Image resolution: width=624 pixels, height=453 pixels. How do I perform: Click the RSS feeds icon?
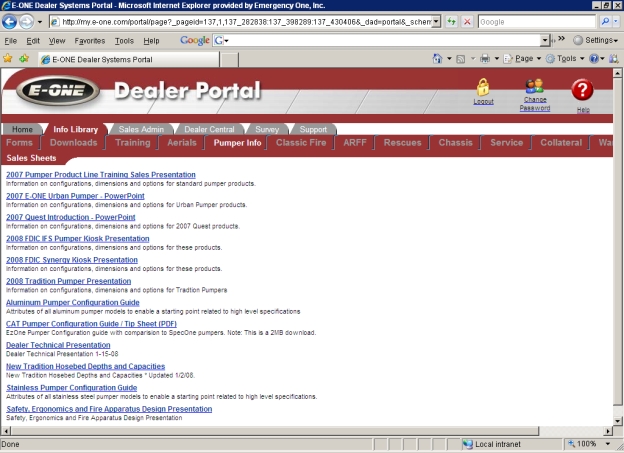point(460,59)
